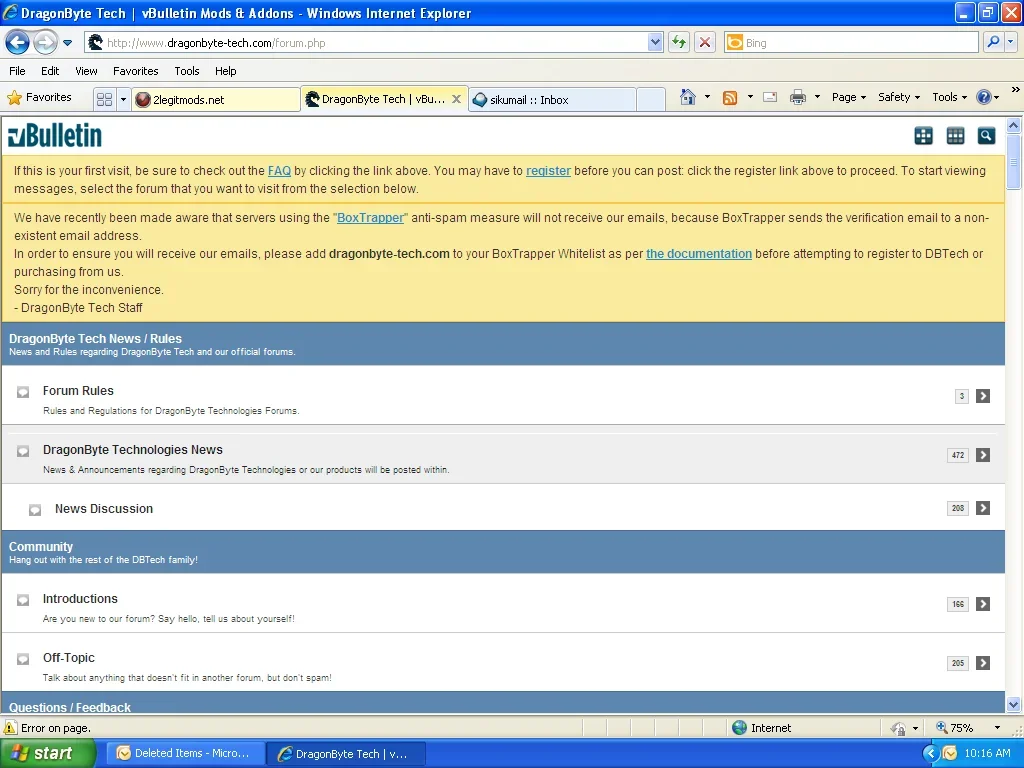Expand the address bar history dropdown

(655, 43)
